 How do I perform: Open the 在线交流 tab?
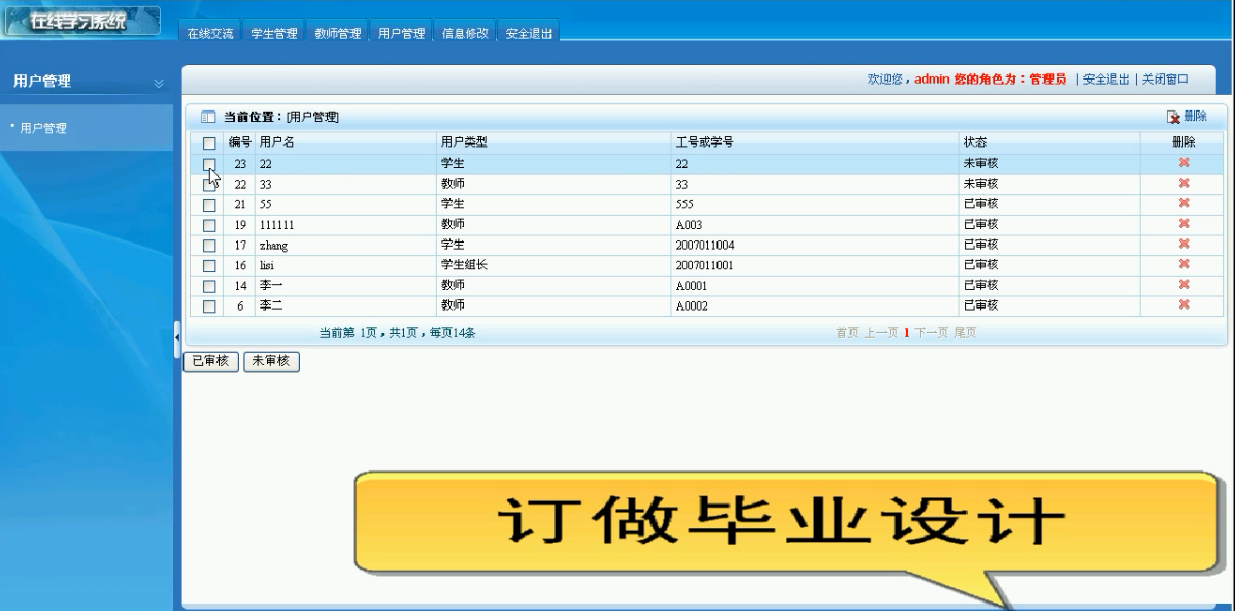(210, 33)
